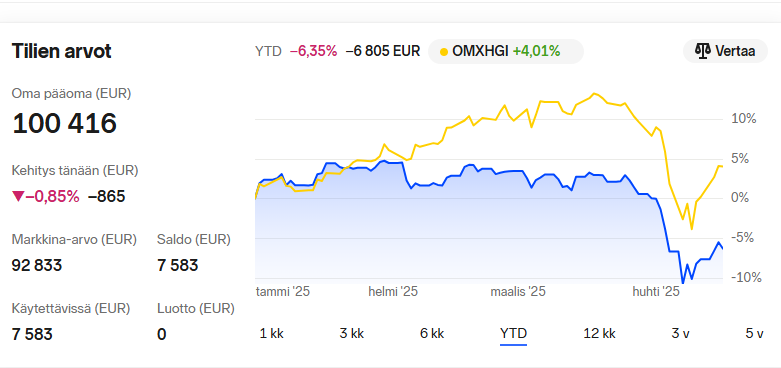
Task: Click the Tilien arvot heading
Action: 62,51
